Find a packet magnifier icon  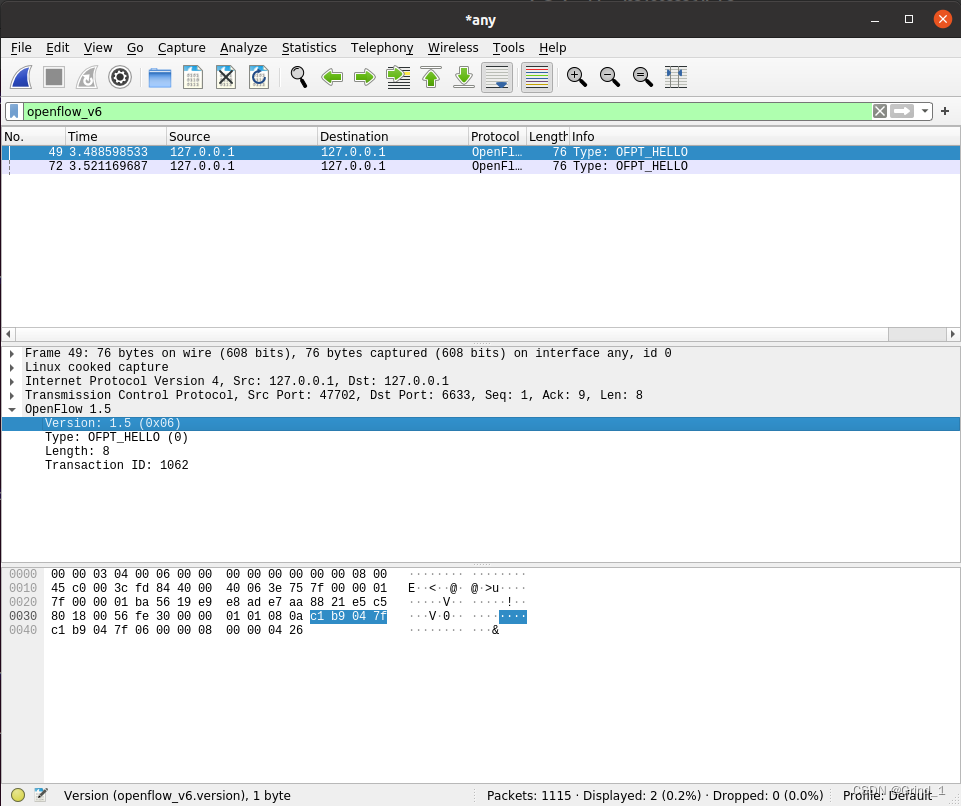pyautogui.click(x=299, y=77)
